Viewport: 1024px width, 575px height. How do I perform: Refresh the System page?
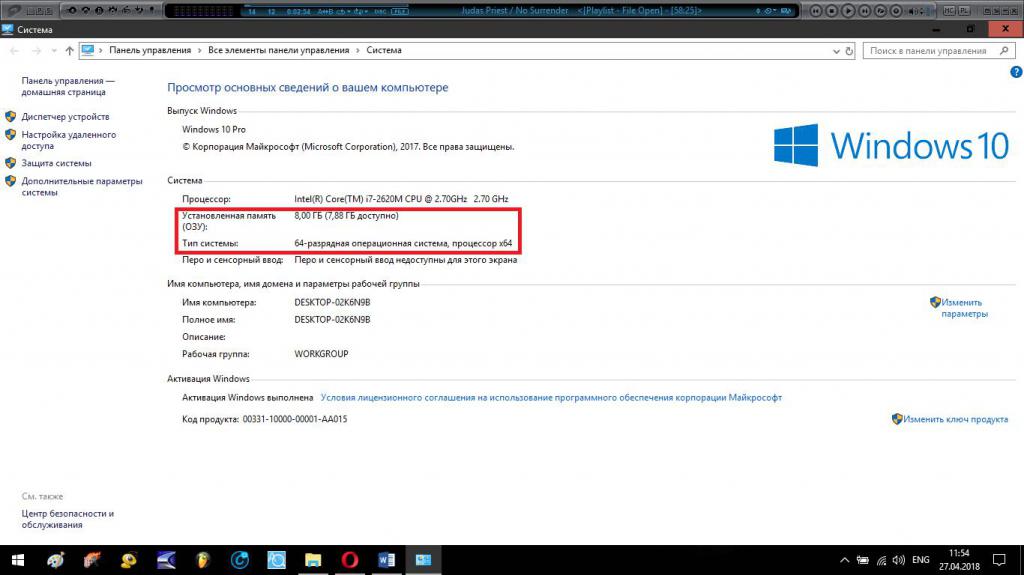[x=849, y=51]
